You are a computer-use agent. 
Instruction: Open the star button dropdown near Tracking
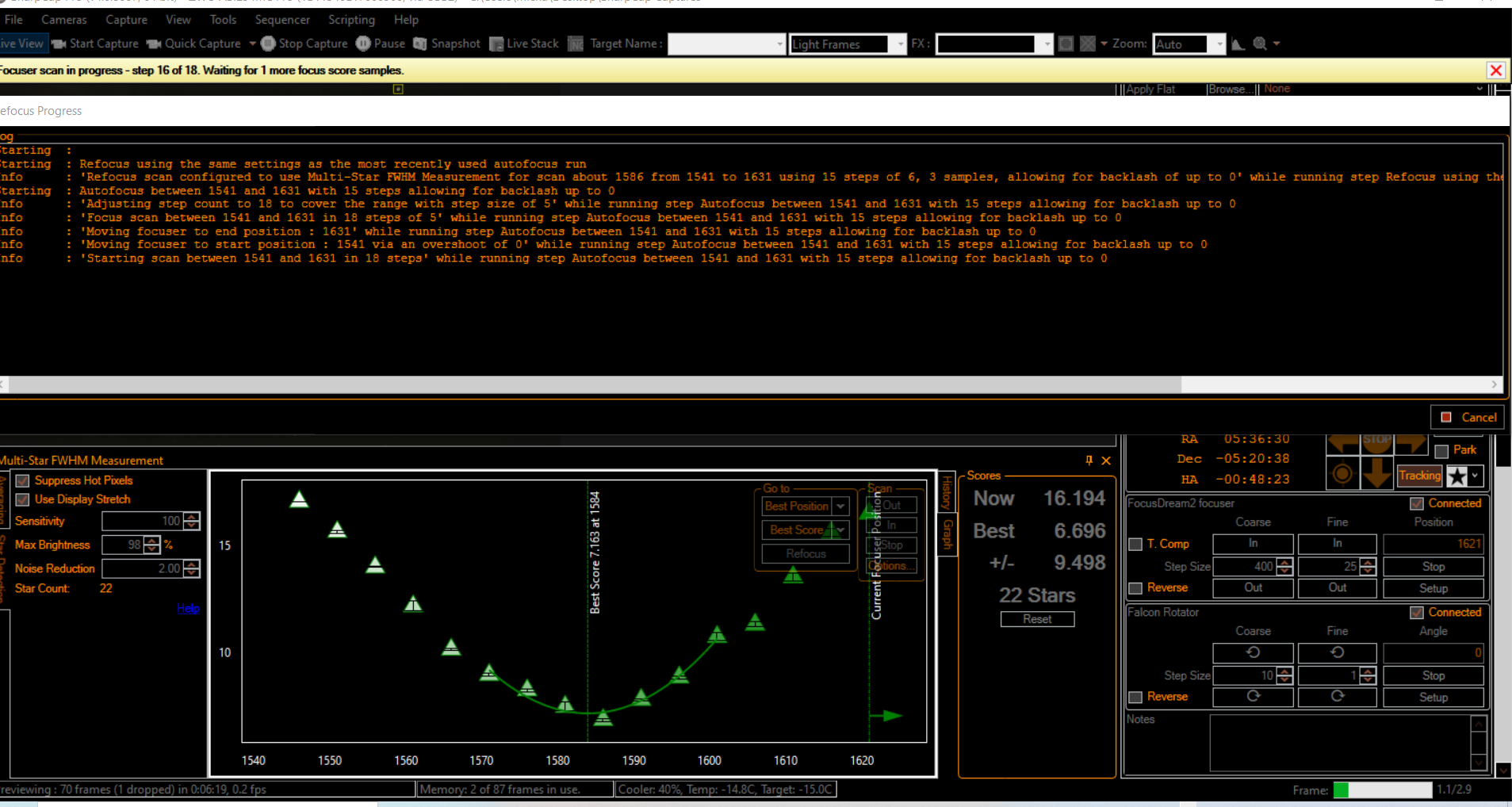(1475, 476)
